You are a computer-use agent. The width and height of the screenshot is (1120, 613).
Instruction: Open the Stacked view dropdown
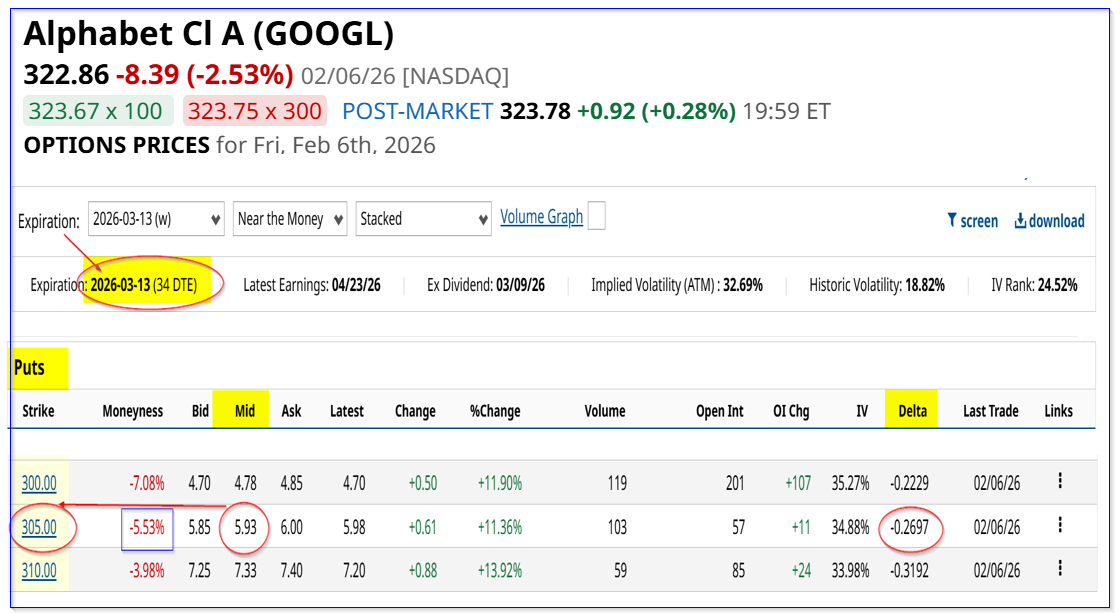[x=423, y=219]
